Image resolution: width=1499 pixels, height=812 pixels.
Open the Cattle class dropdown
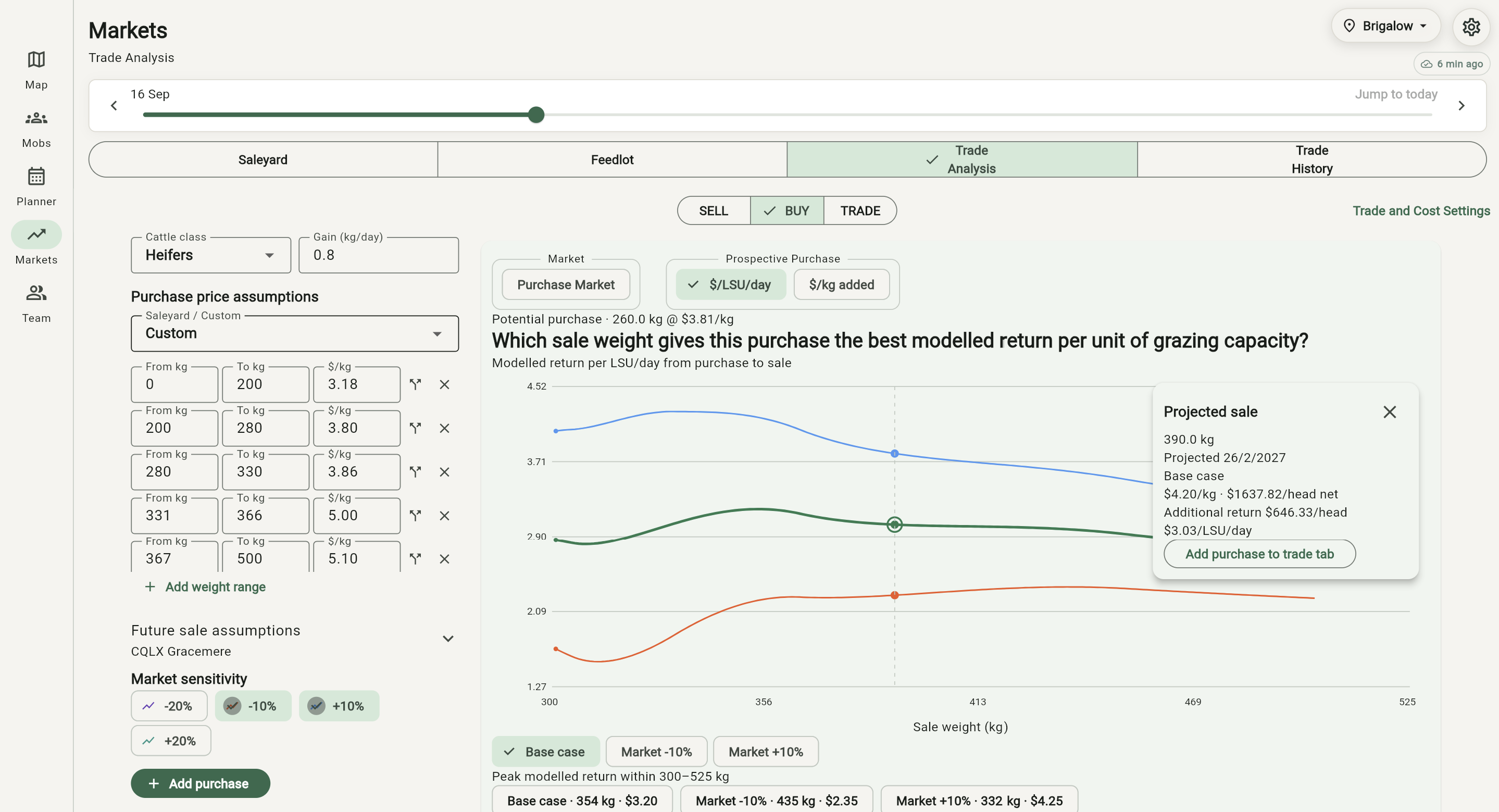coord(210,255)
